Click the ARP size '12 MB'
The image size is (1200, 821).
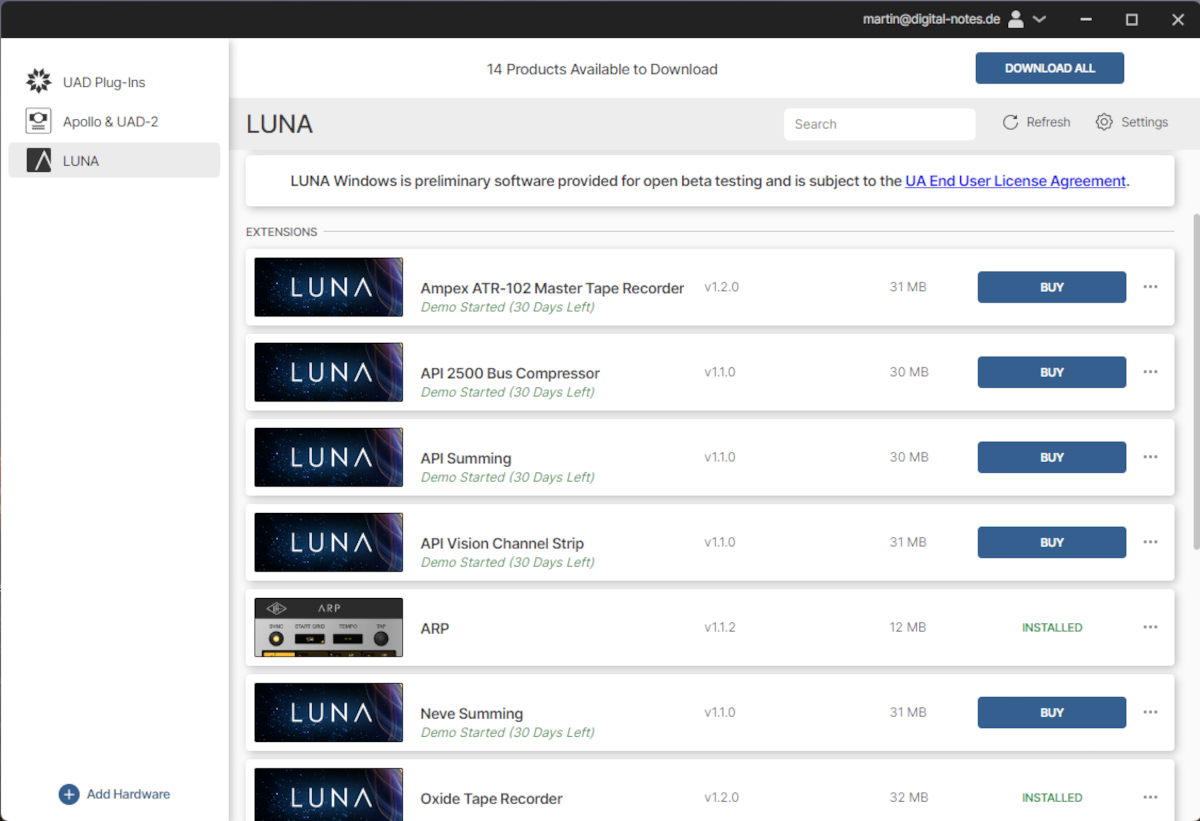908,627
